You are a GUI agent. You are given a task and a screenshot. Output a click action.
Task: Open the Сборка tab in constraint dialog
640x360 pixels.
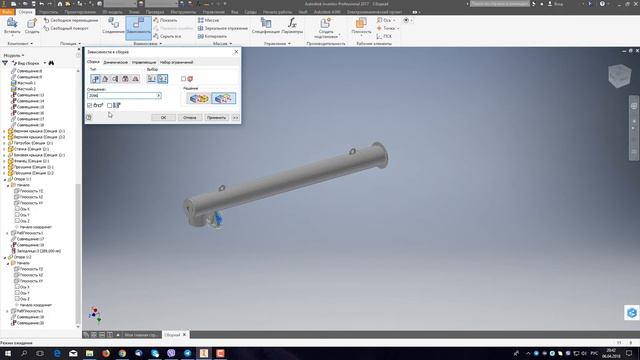point(93,62)
